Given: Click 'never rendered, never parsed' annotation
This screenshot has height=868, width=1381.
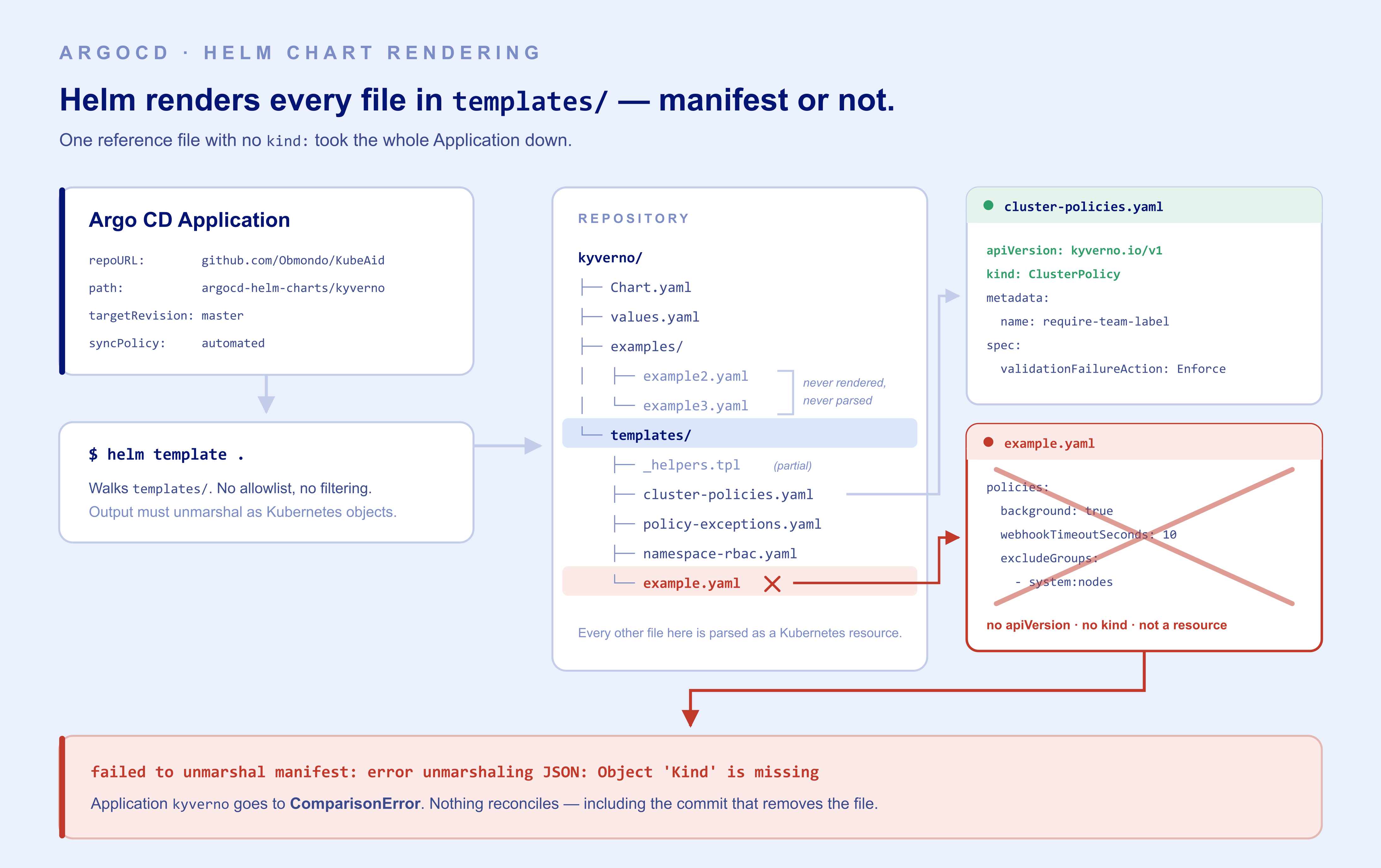Looking at the screenshot, I should 844,392.
